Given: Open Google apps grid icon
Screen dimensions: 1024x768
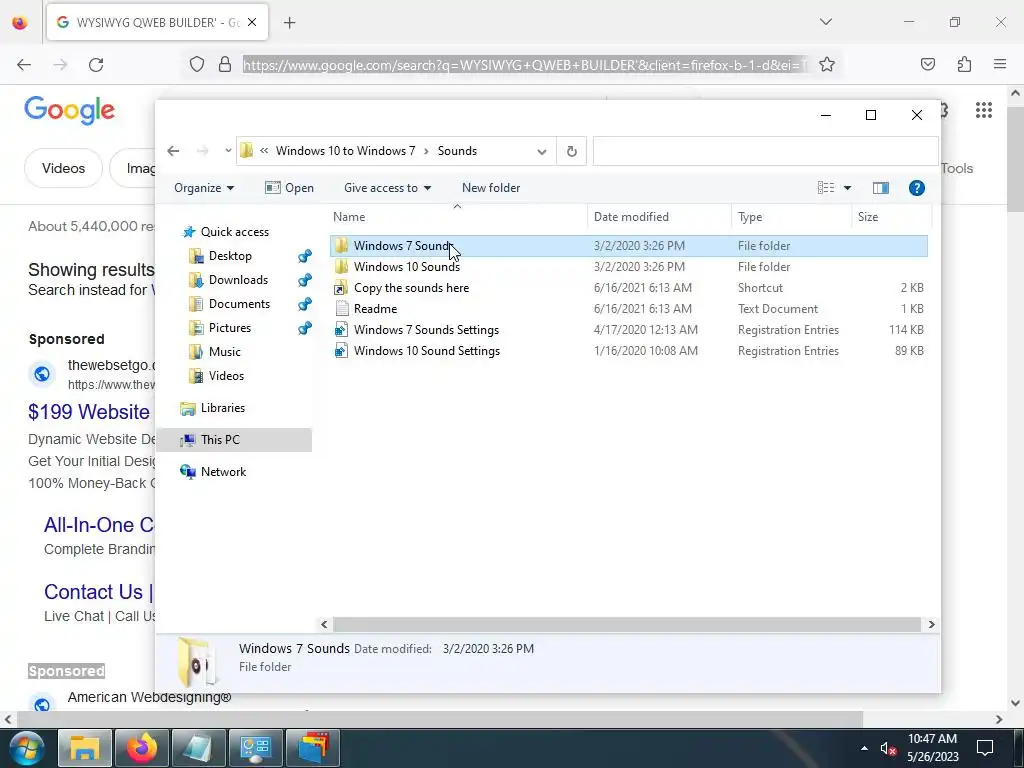Looking at the screenshot, I should pos(984,110).
